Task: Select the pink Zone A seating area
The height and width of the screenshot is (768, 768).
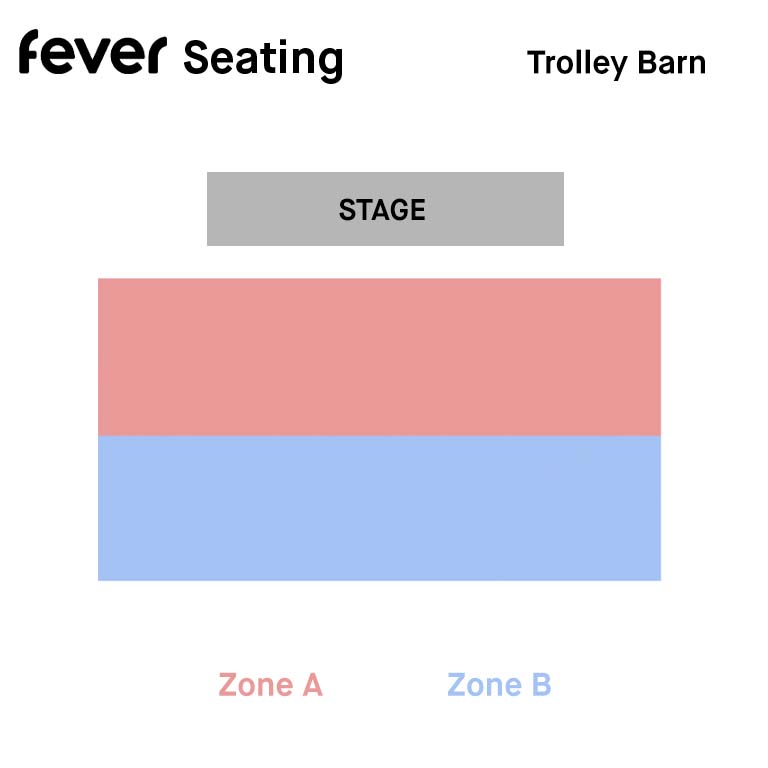Action: tap(379, 357)
